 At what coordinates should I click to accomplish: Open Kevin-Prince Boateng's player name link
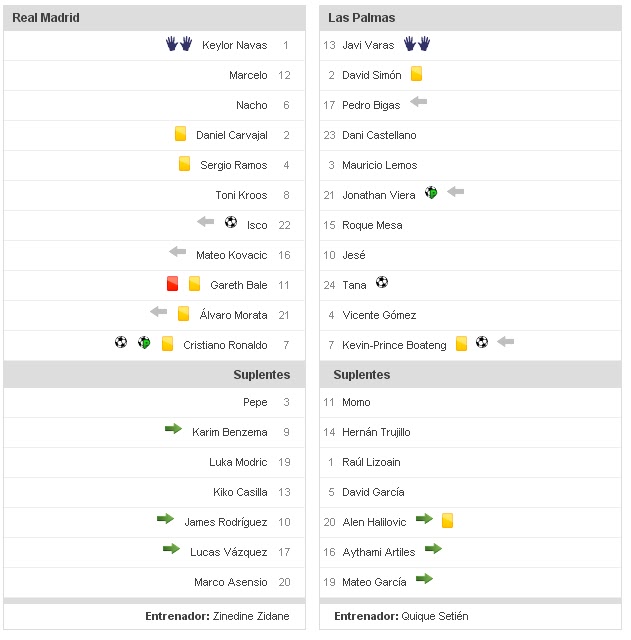[x=394, y=345]
